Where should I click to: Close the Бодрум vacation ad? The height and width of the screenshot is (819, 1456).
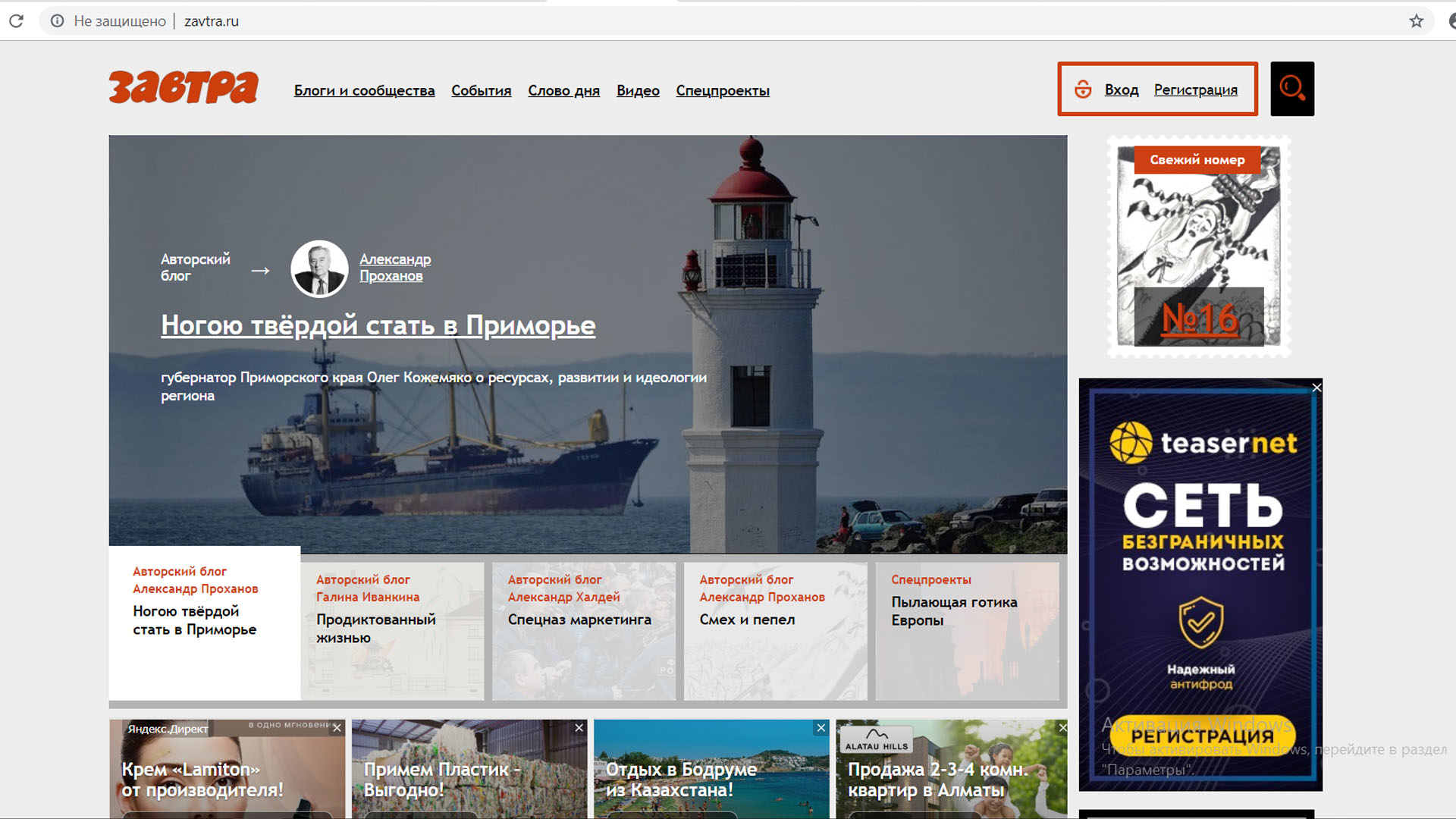821,728
